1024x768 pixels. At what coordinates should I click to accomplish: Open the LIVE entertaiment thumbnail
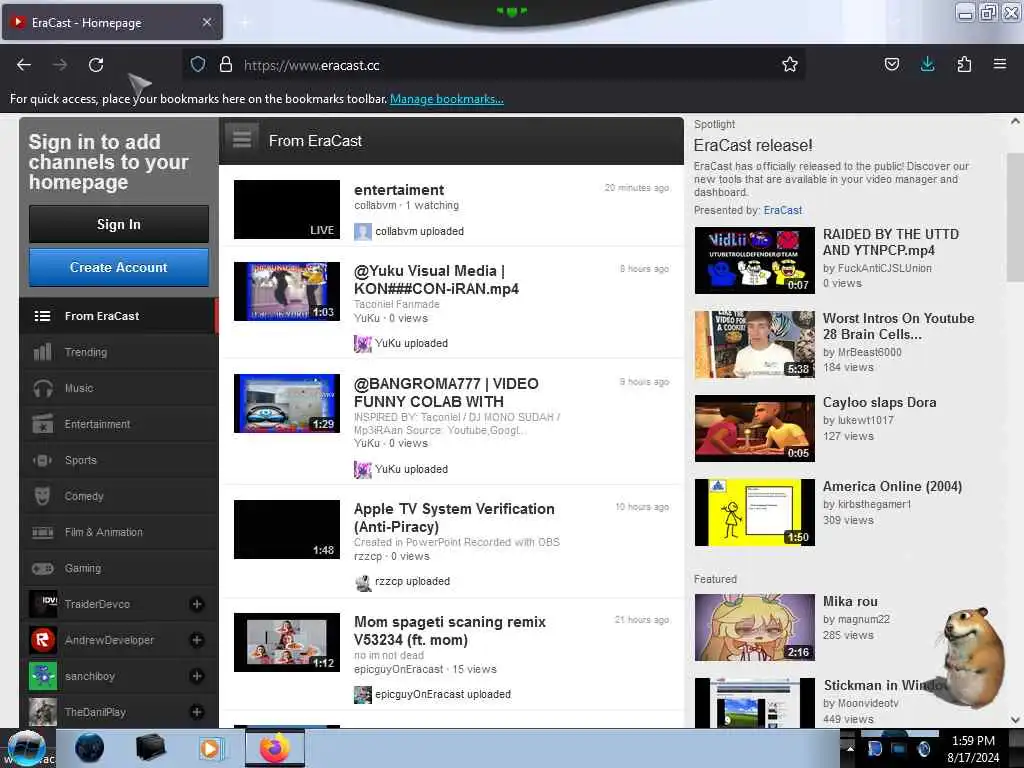coord(287,210)
